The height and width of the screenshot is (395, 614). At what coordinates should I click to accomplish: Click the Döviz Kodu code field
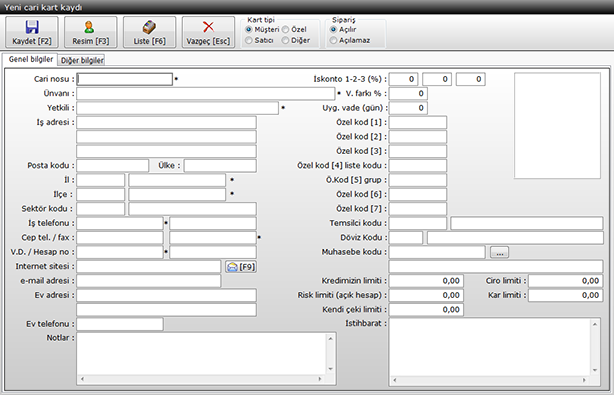point(406,238)
